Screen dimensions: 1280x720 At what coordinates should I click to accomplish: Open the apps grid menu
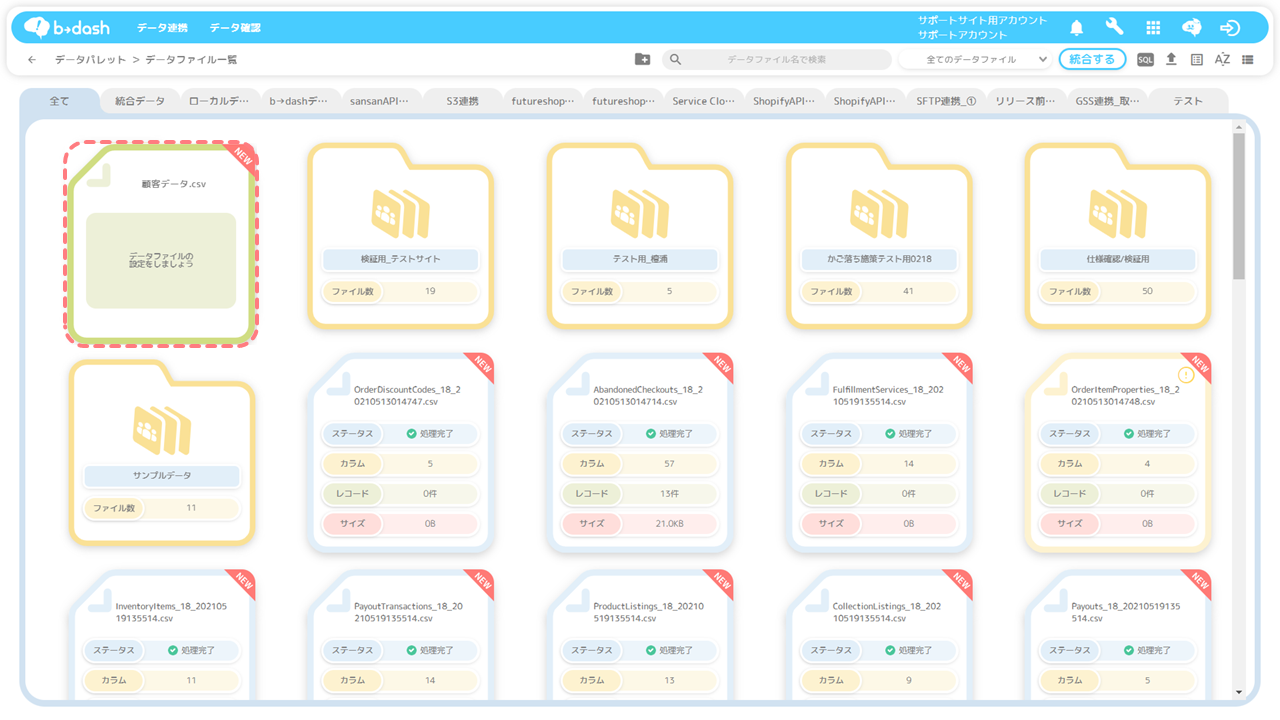click(x=1153, y=28)
